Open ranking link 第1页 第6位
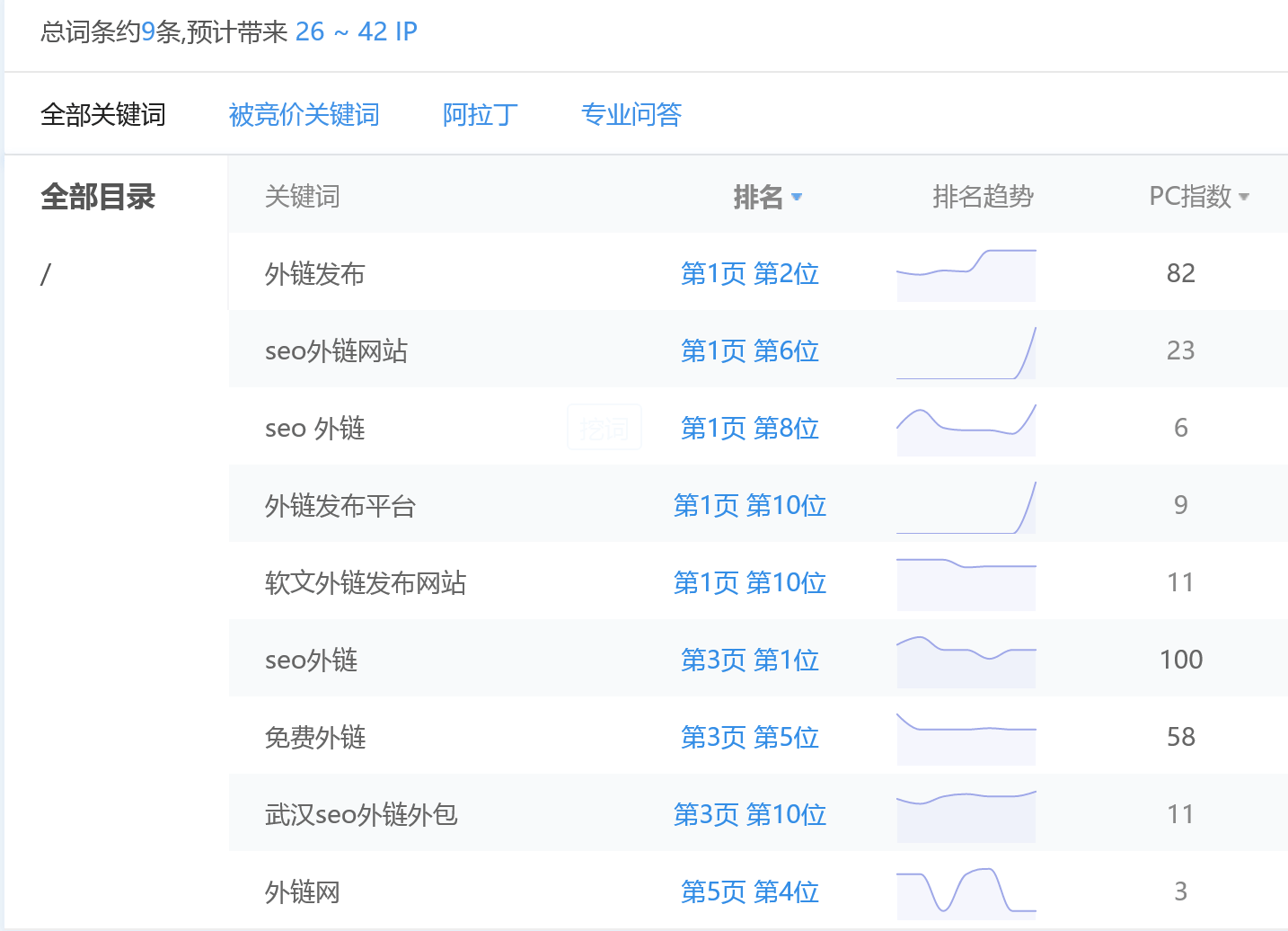The width and height of the screenshot is (1288, 931). click(x=750, y=351)
